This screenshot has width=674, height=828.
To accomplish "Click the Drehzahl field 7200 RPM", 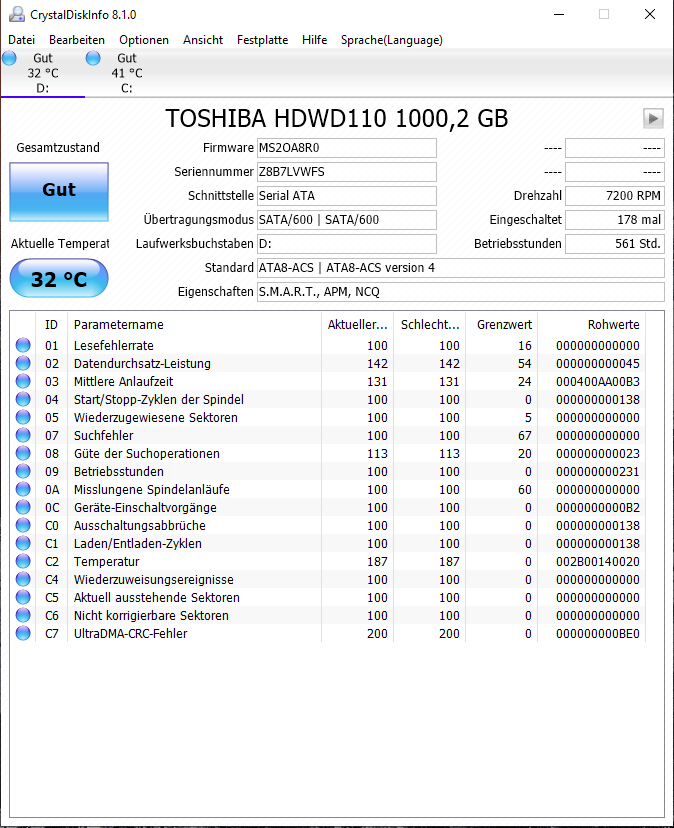I will coord(615,196).
